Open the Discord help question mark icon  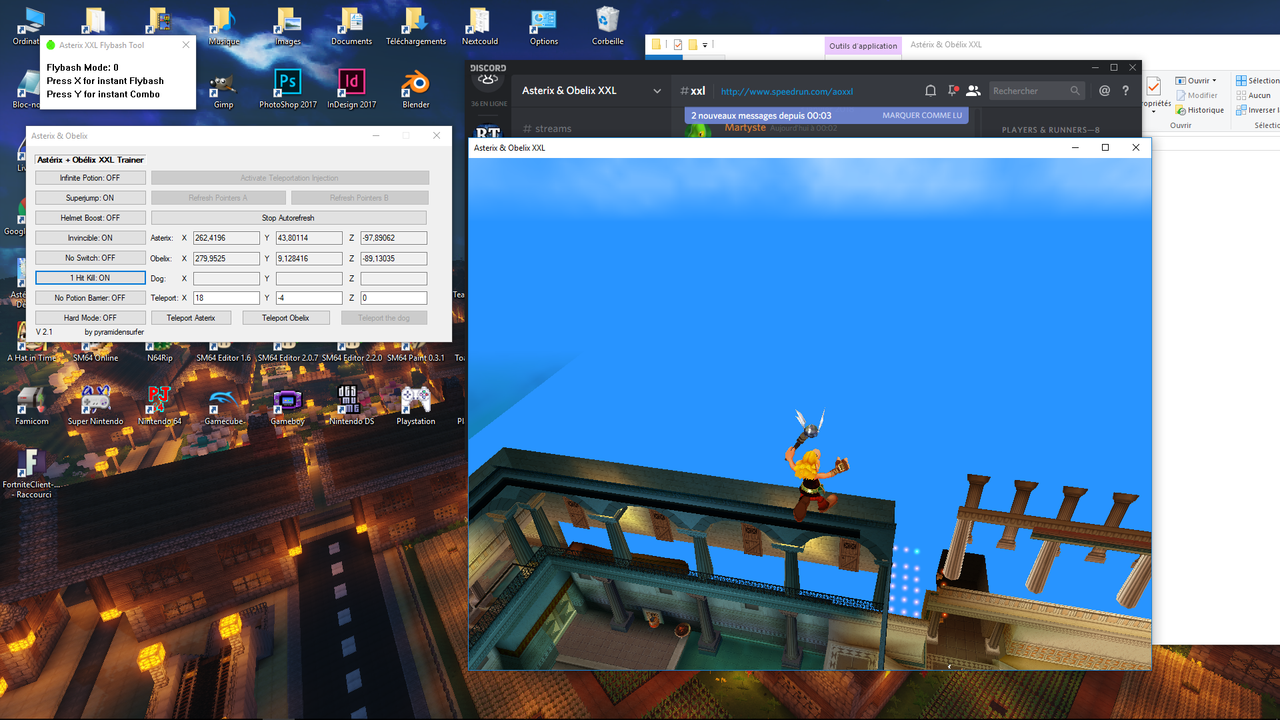pos(1125,91)
